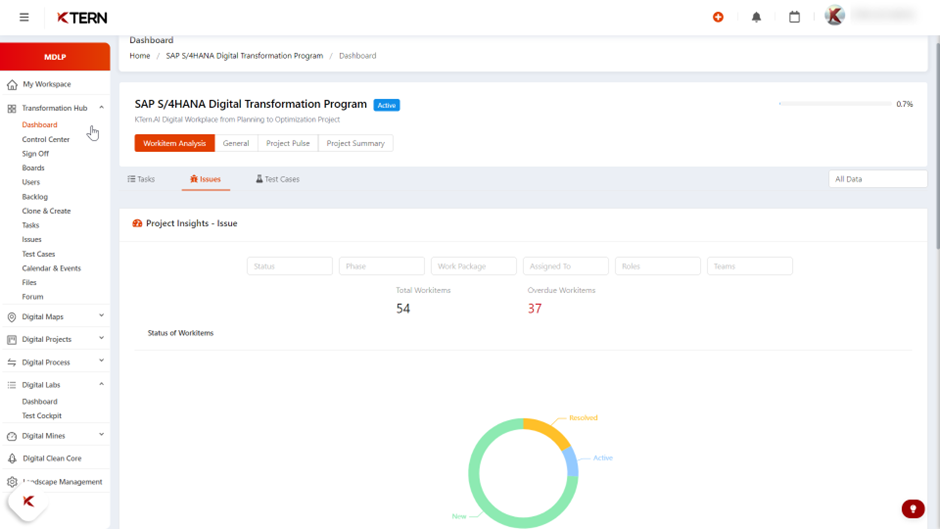The image size is (940, 529).
Task: Switch to the Project Pulse tab
Action: click(x=288, y=143)
